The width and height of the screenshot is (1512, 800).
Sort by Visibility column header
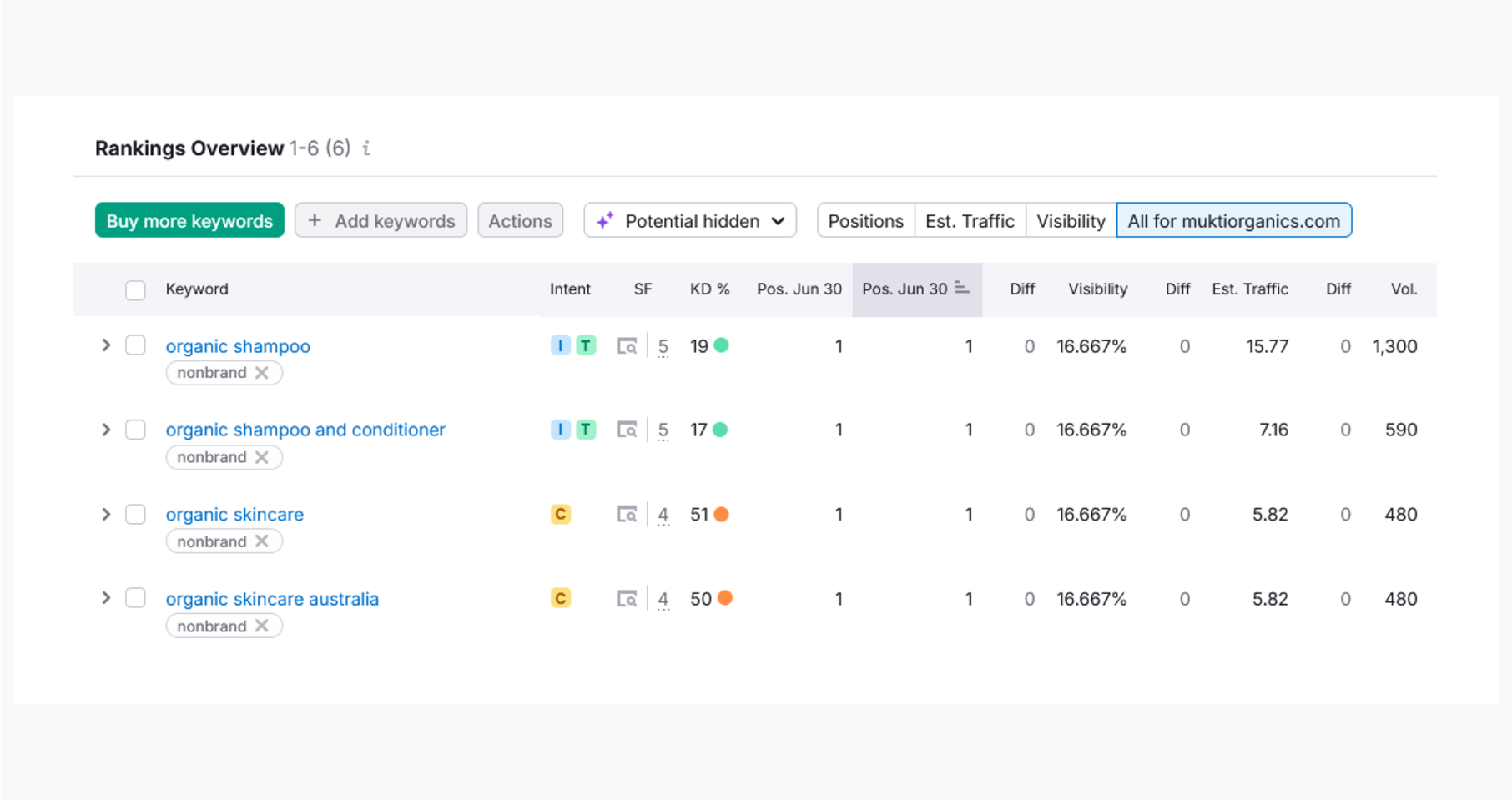(1098, 289)
